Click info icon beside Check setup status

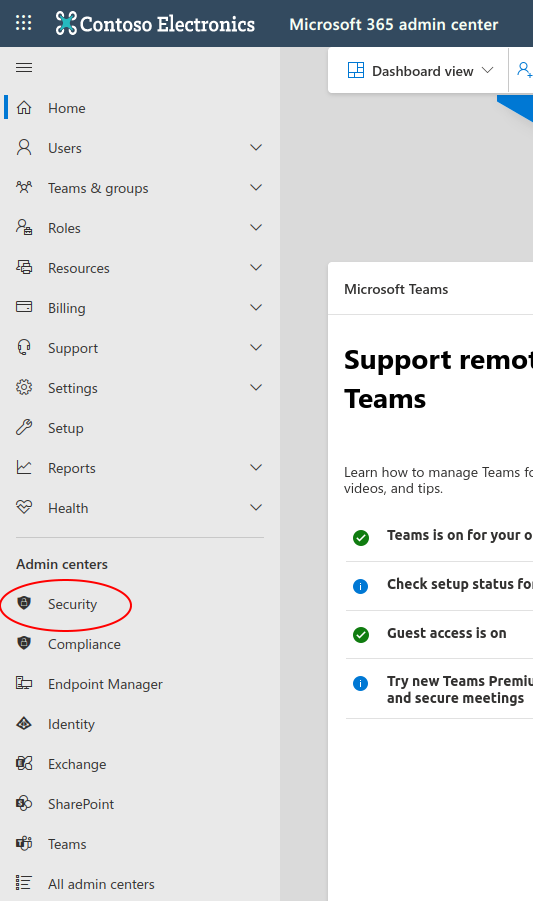[361, 586]
